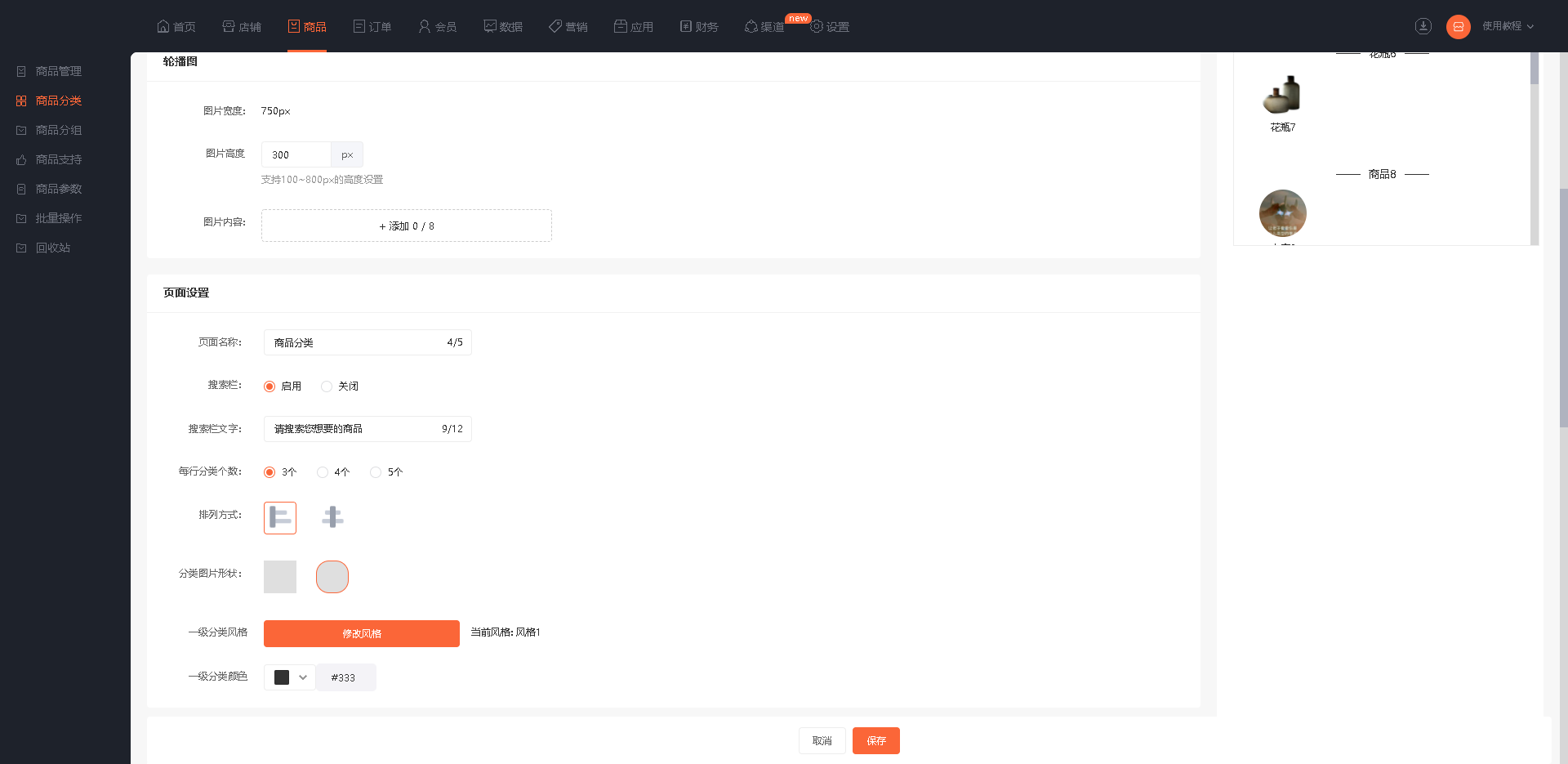Go to 订单 top menu
The width and height of the screenshot is (1568, 764).
click(372, 26)
